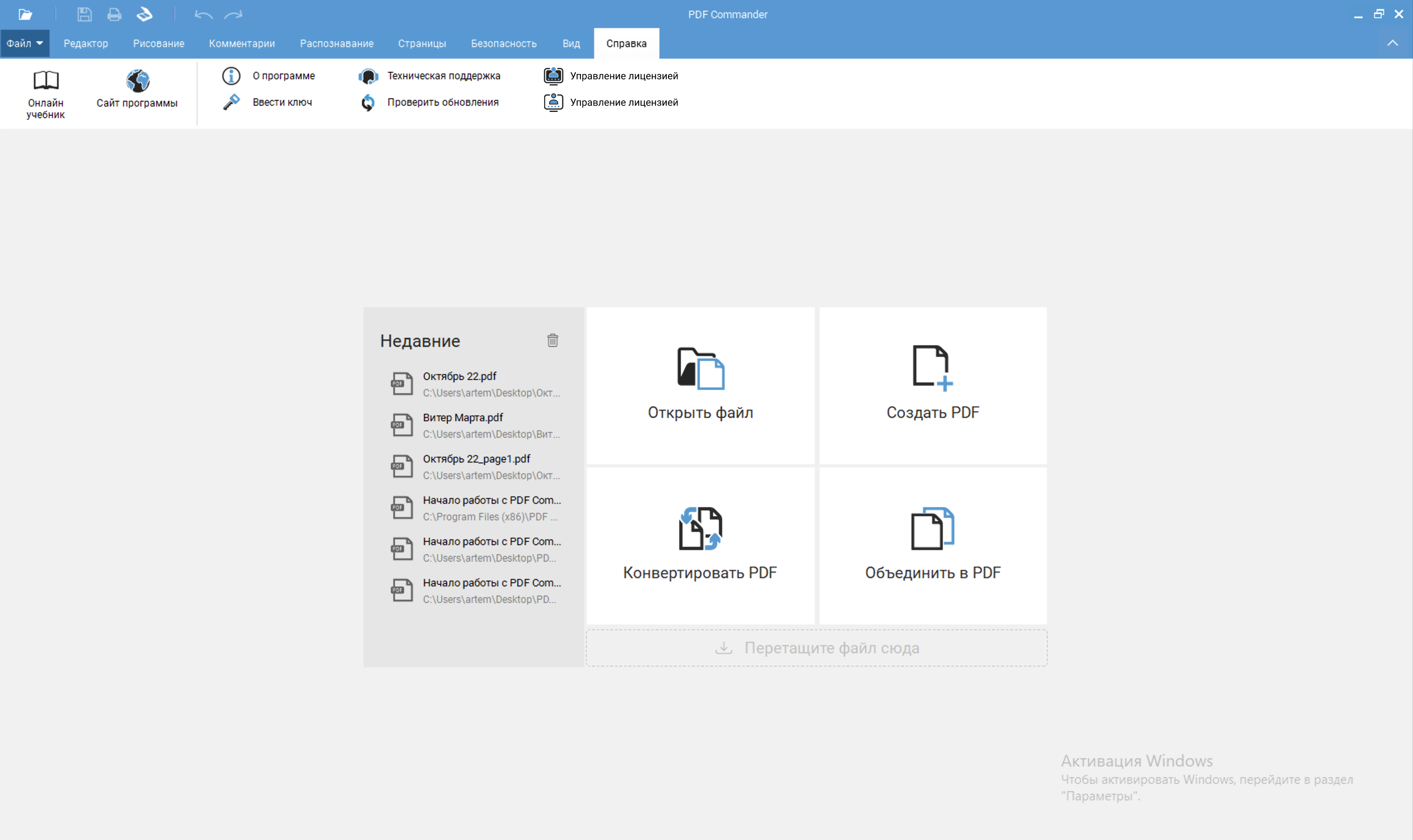Expand the Файл dropdown menu
The image size is (1413, 840).
coord(25,44)
